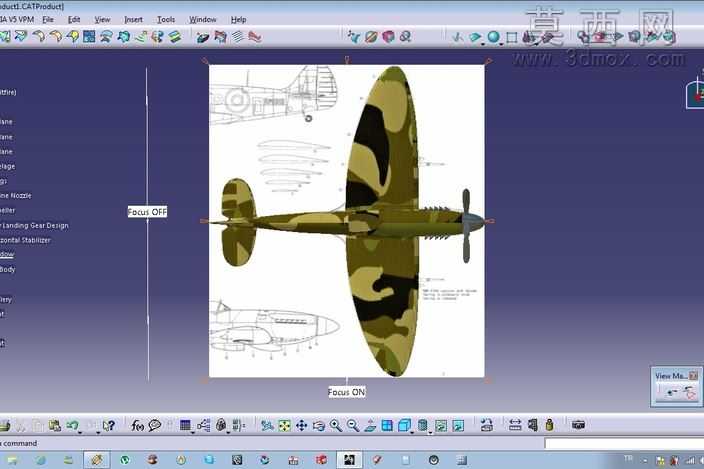Open the render style dropdown arrow

point(430,433)
